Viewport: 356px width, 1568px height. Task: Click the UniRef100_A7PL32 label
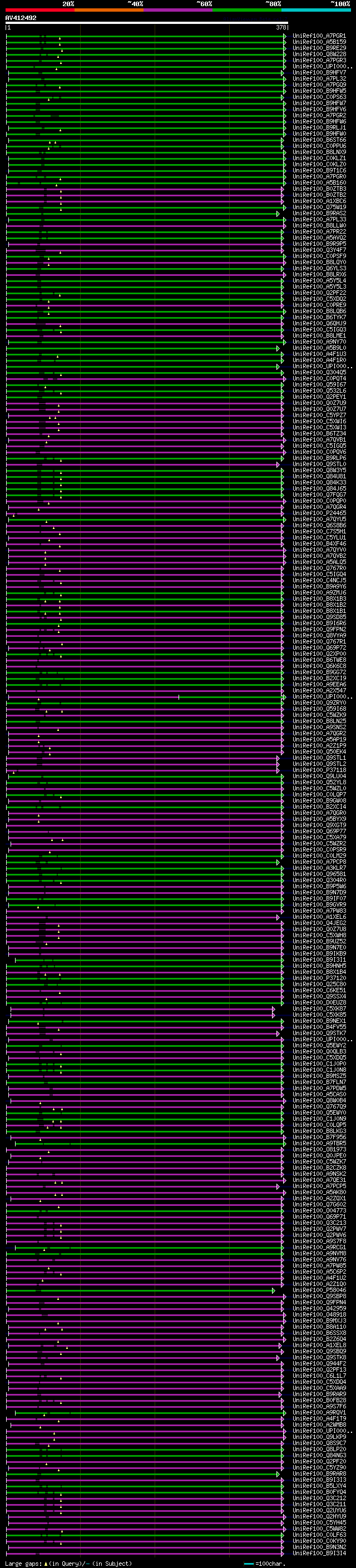pyautogui.click(x=319, y=78)
